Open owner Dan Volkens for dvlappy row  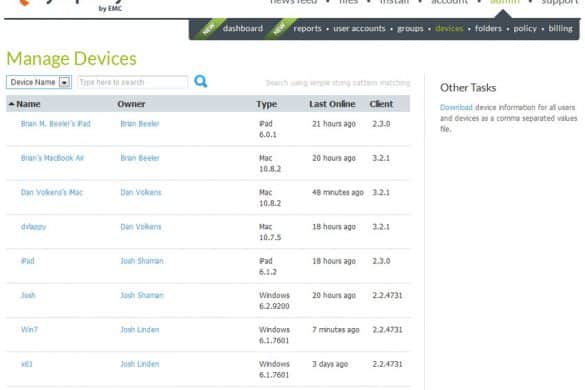(x=141, y=227)
